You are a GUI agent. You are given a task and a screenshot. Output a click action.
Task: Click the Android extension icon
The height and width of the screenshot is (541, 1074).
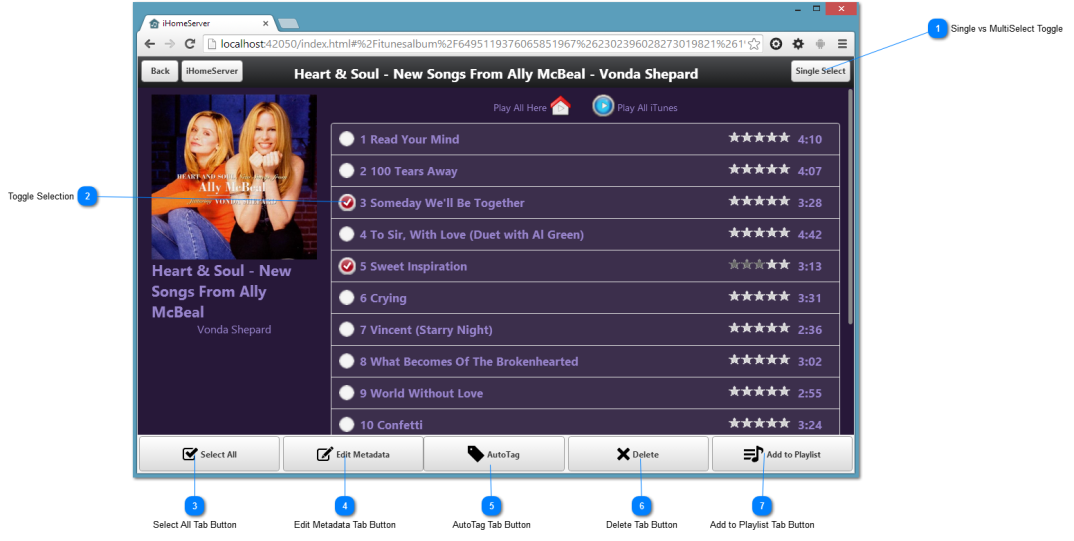(x=820, y=44)
